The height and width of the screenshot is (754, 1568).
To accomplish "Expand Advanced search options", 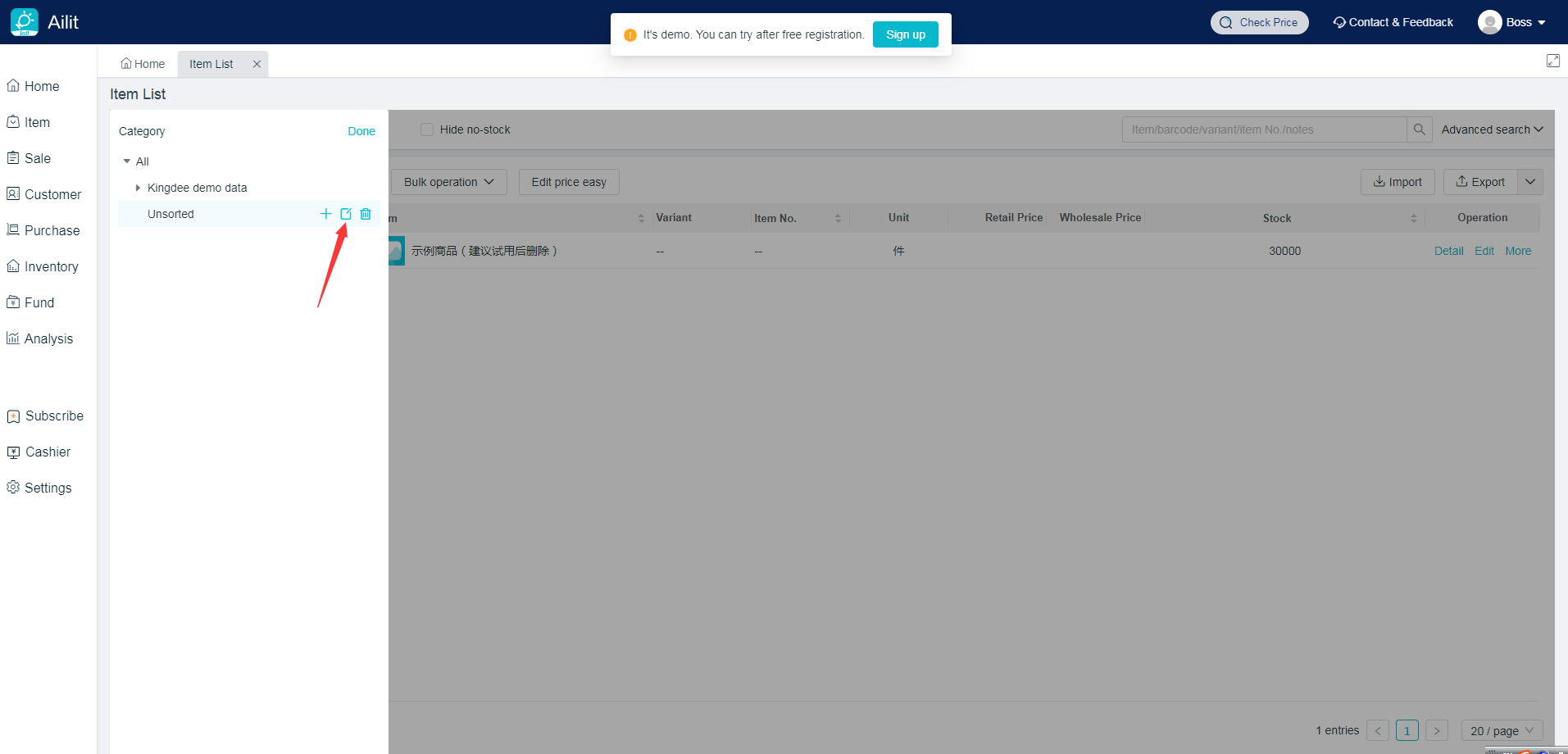I will (x=1492, y=129).
